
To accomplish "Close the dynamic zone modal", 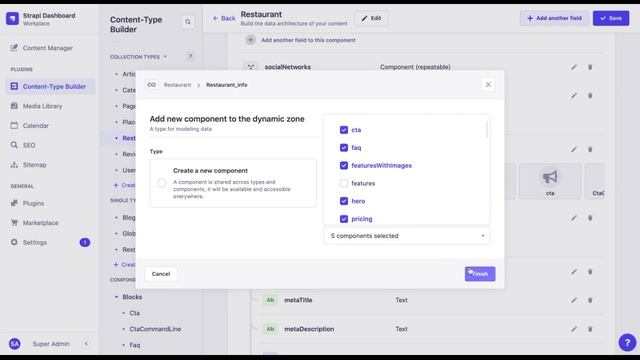I will pyautogui.click(x=488, y=85).
